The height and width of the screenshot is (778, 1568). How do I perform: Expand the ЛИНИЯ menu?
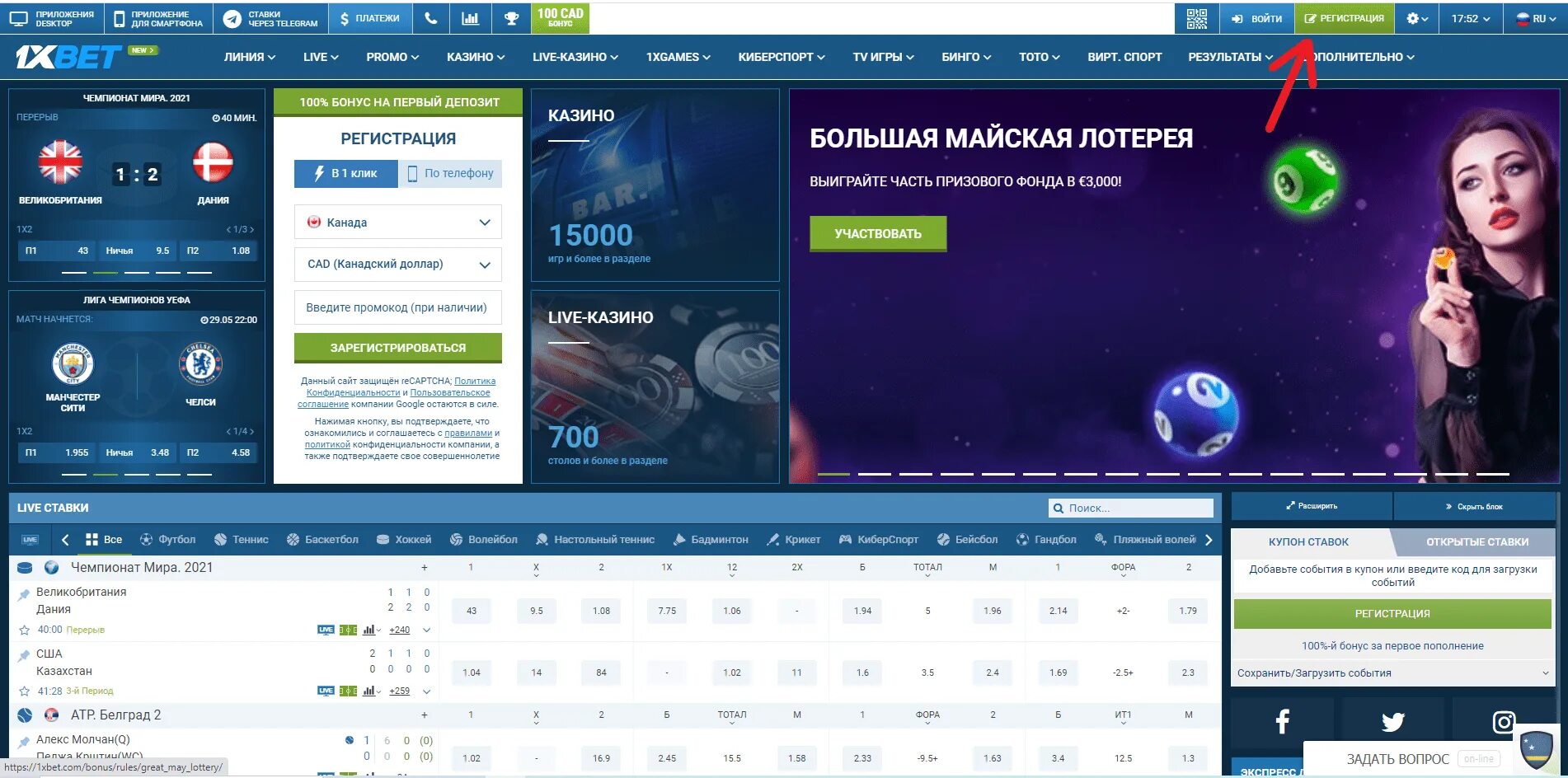[x=249, y=57]
